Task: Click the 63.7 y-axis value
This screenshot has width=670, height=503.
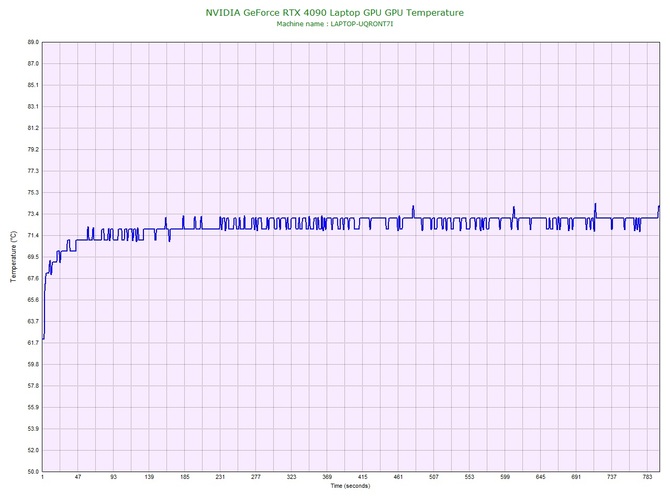Action: tap(33, 321)
